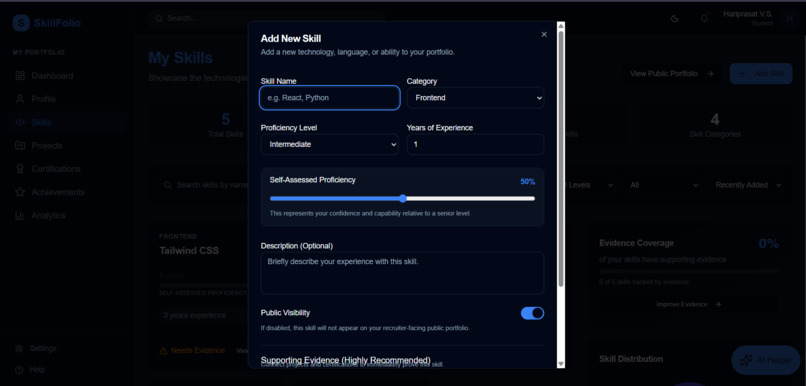Click the Improve Evidence button
Image resolution: width=806 pixels, height=386 pixels.
point(689,304)
